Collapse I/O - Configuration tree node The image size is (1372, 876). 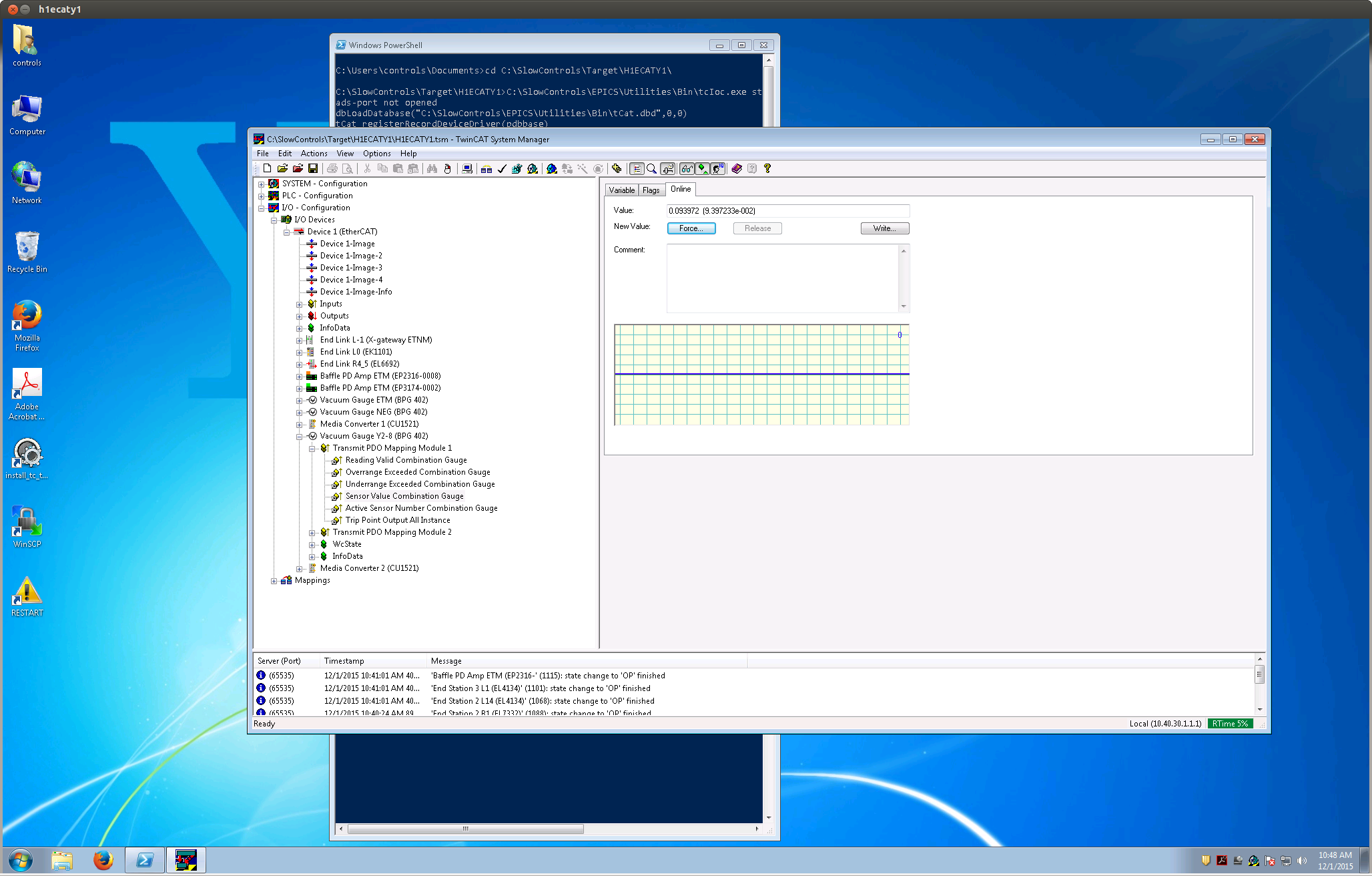262,208
